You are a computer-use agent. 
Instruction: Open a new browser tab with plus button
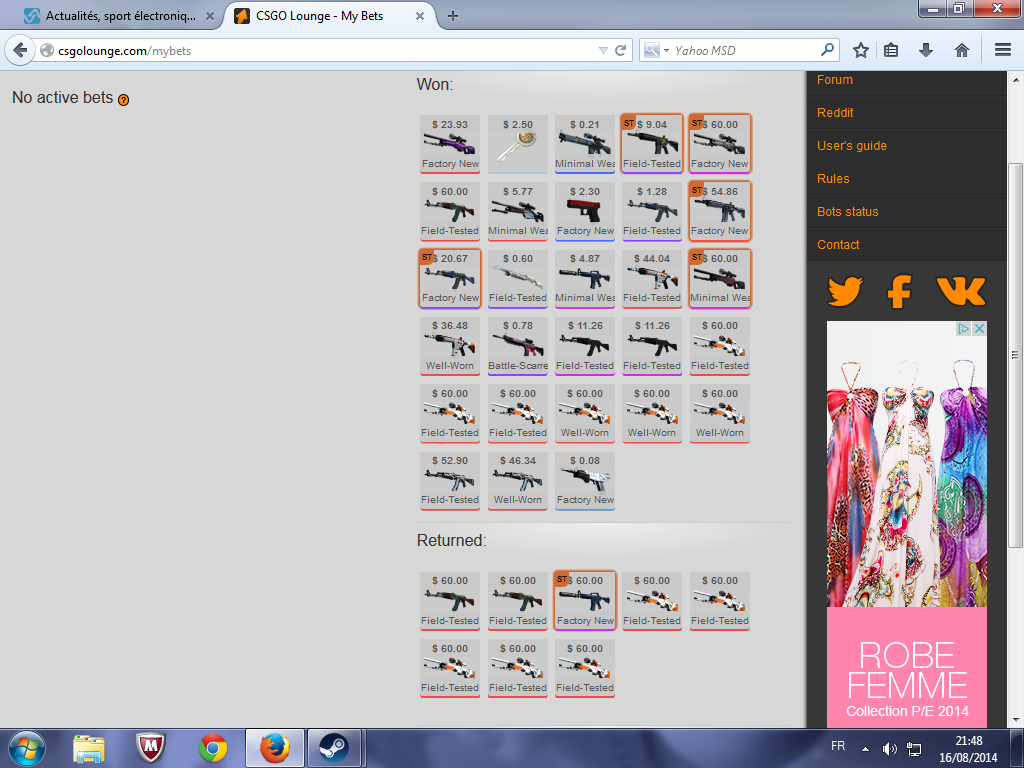[453, 16]
